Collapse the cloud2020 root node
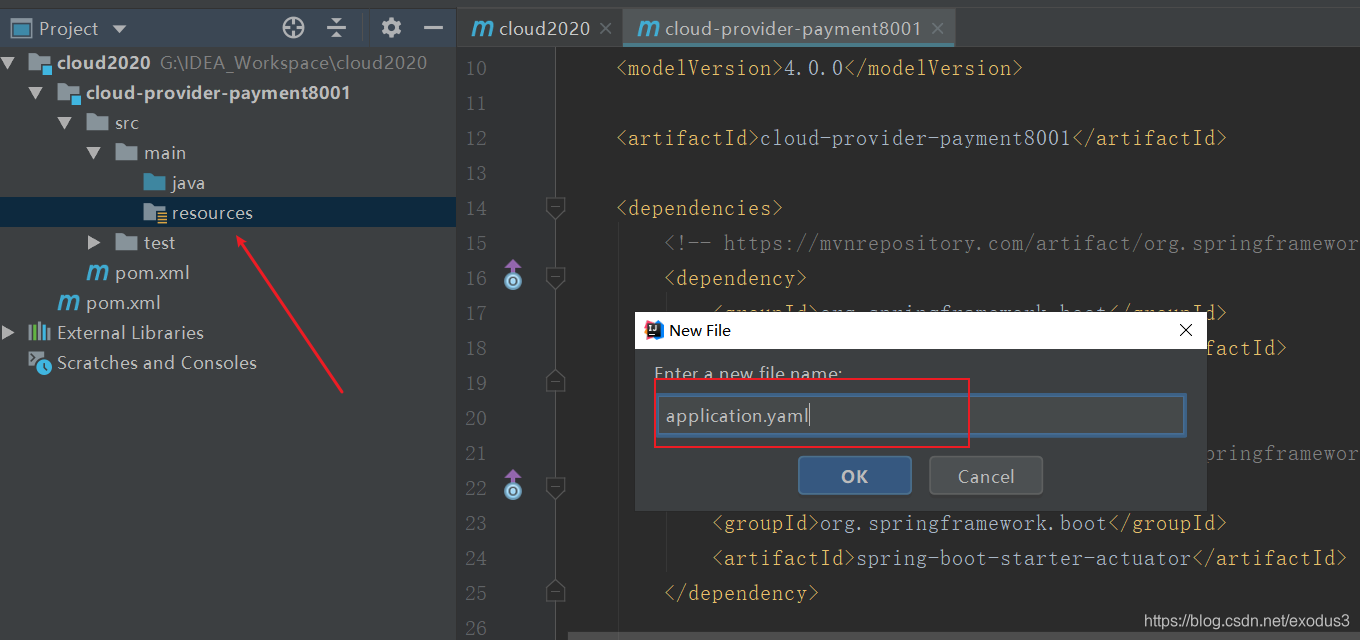 (9, 63)
